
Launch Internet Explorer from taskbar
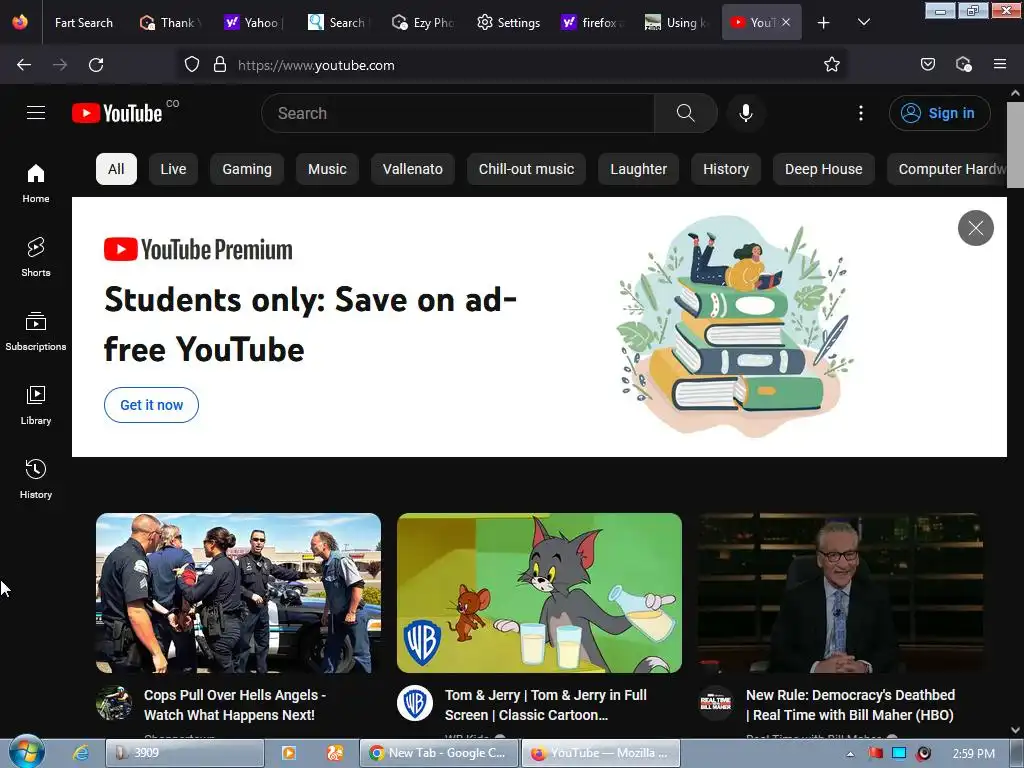pyautogui.click(x=80, y=753)
